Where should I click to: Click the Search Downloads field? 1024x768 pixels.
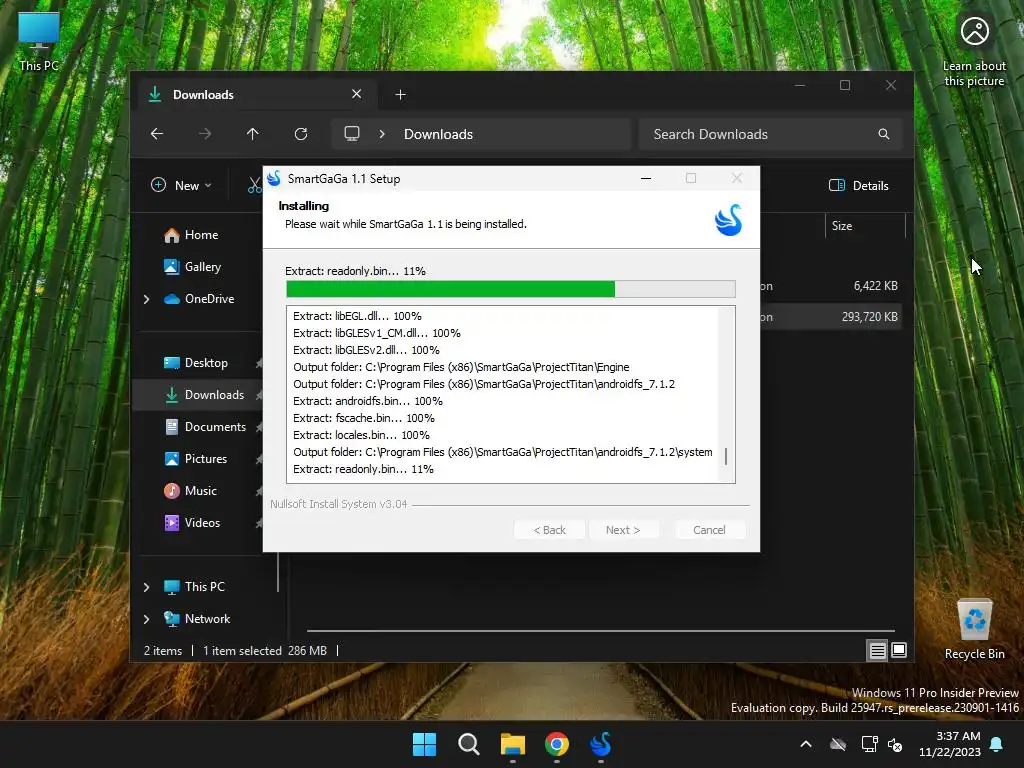(771, 134)
